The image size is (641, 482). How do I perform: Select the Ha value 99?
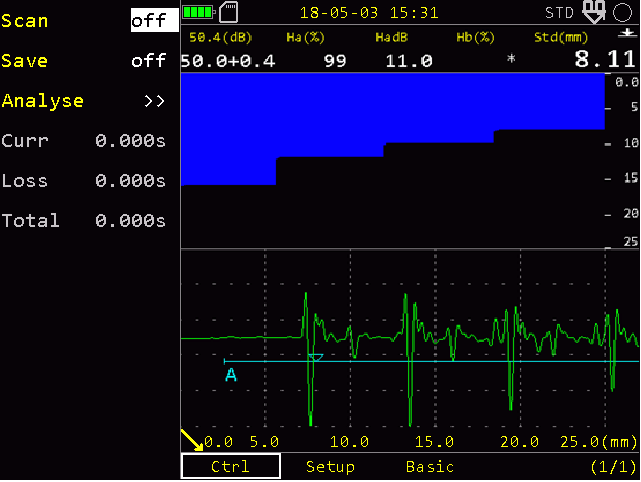(335, 61)
